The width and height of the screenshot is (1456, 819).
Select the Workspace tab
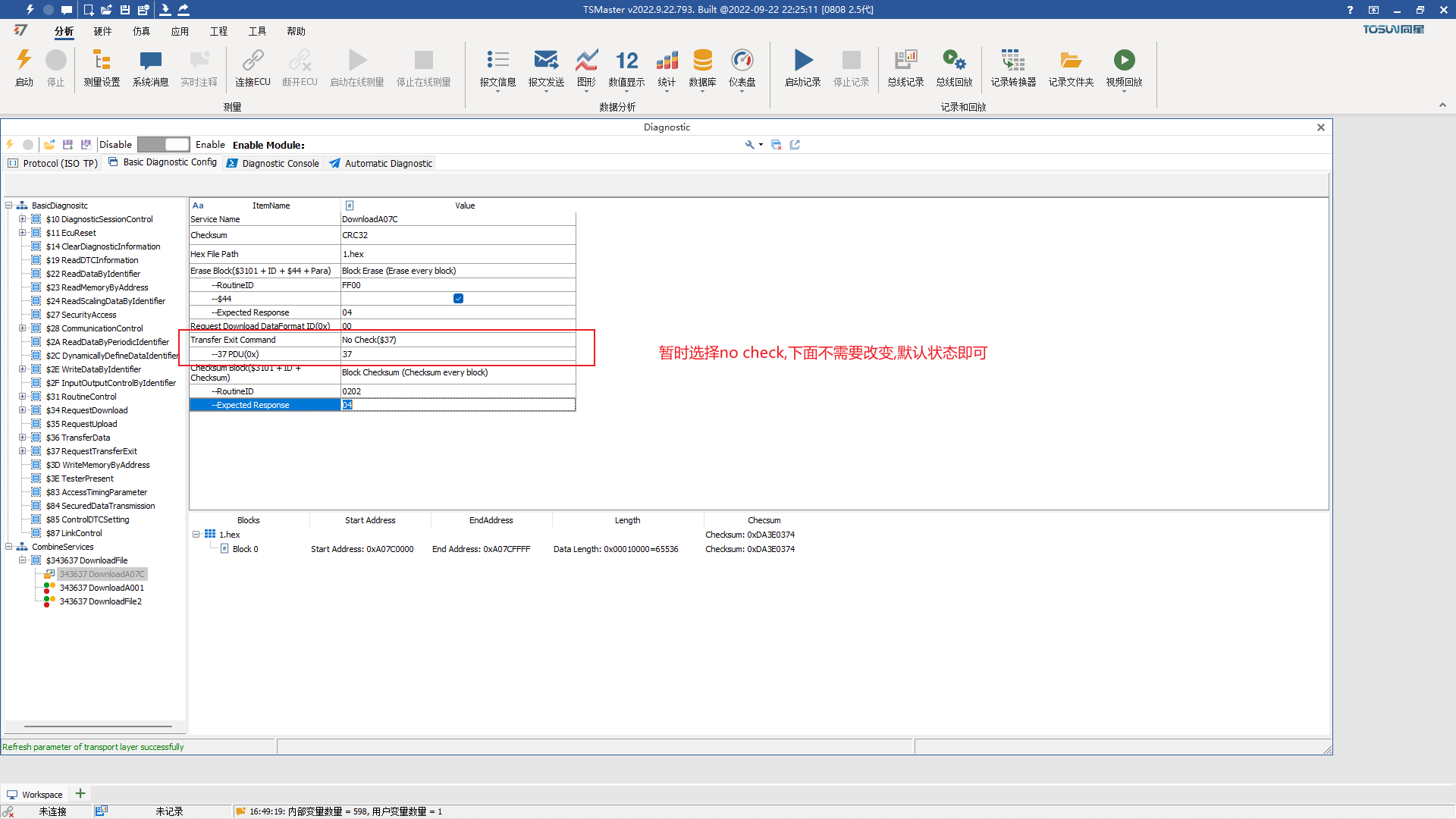(35, 795)
